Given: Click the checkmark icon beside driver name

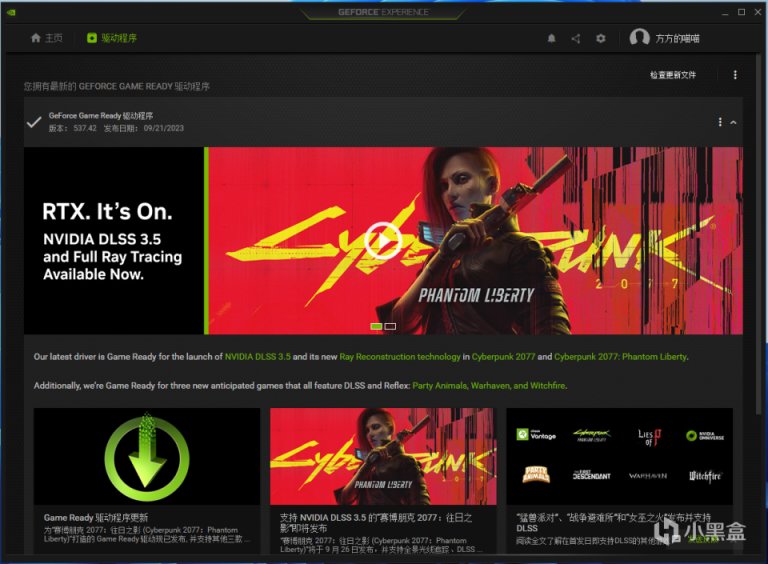Looking at the screenshot, I should click(33, 122).
